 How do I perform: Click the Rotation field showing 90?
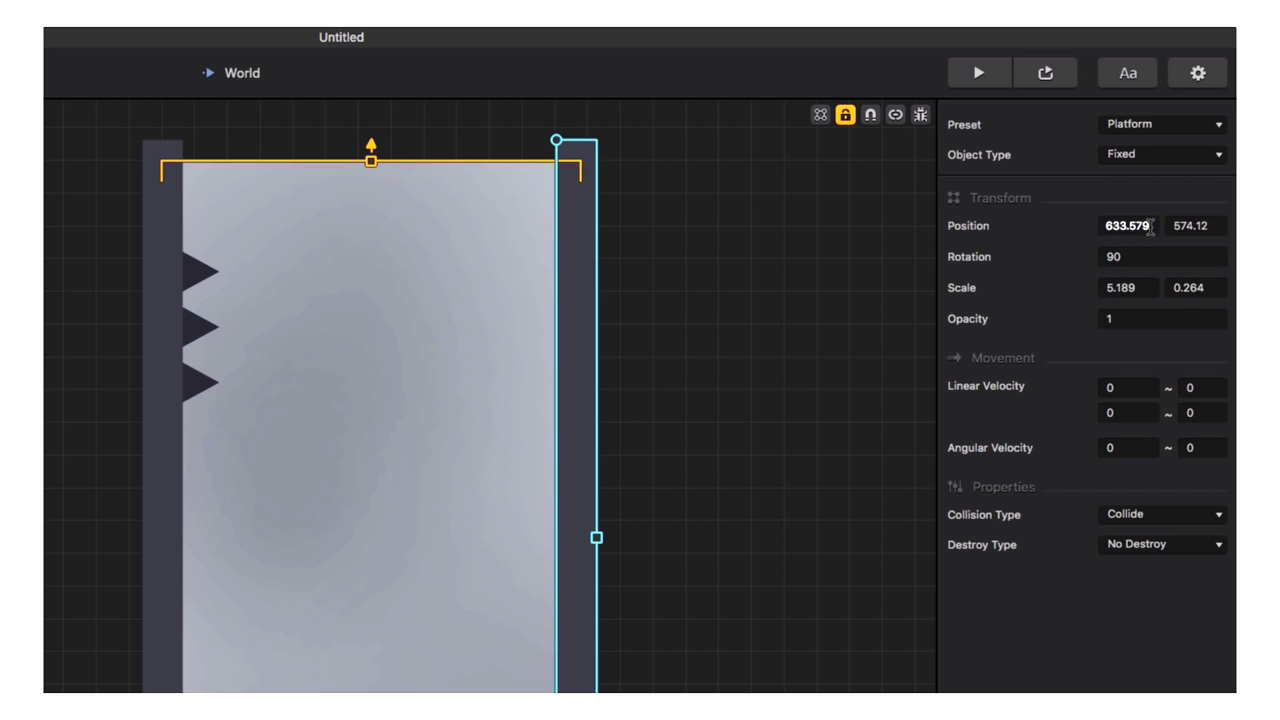(x=1162, y=257)
